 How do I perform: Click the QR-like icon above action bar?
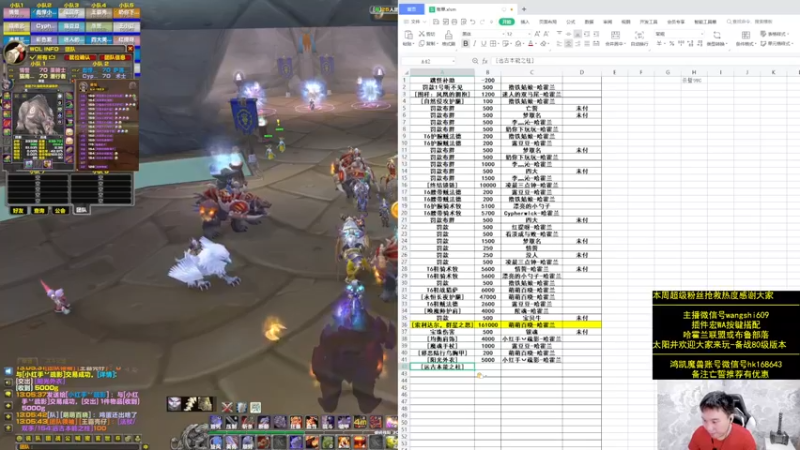pos(255,407)
